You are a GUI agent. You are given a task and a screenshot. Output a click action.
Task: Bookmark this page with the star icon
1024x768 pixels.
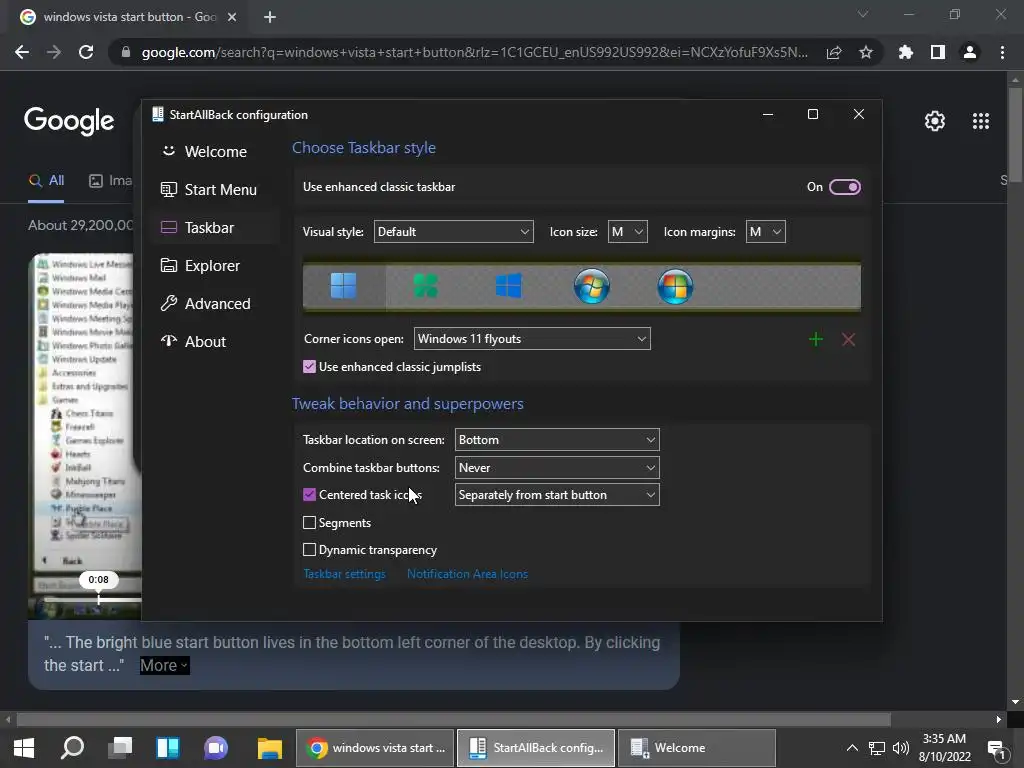[866, 52]
